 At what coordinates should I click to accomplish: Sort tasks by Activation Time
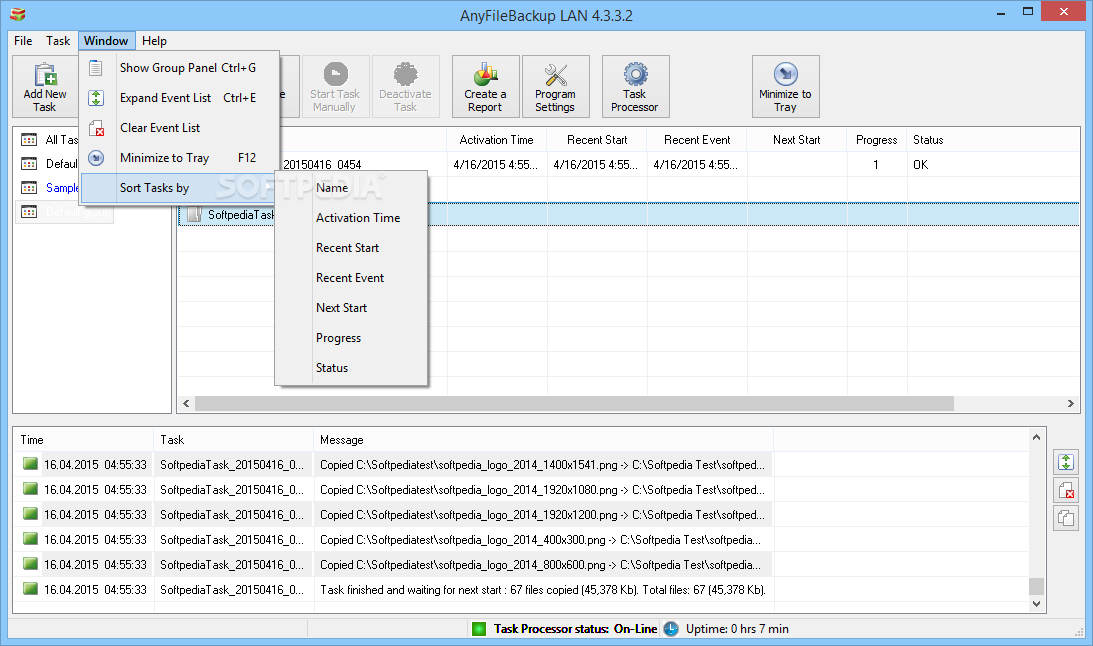pos(351,218)
